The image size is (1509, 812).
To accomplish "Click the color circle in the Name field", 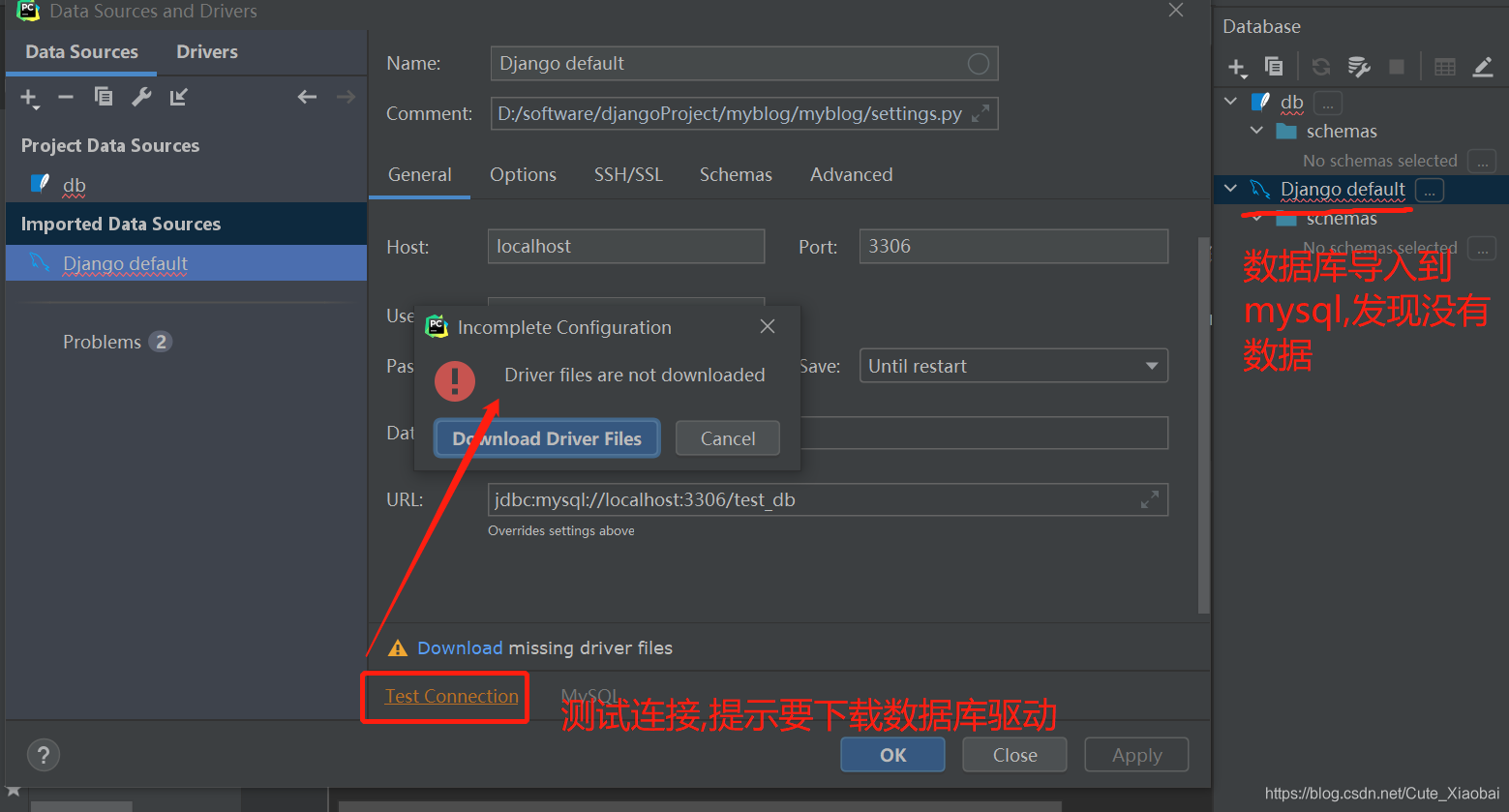I will tap(979, 64).
